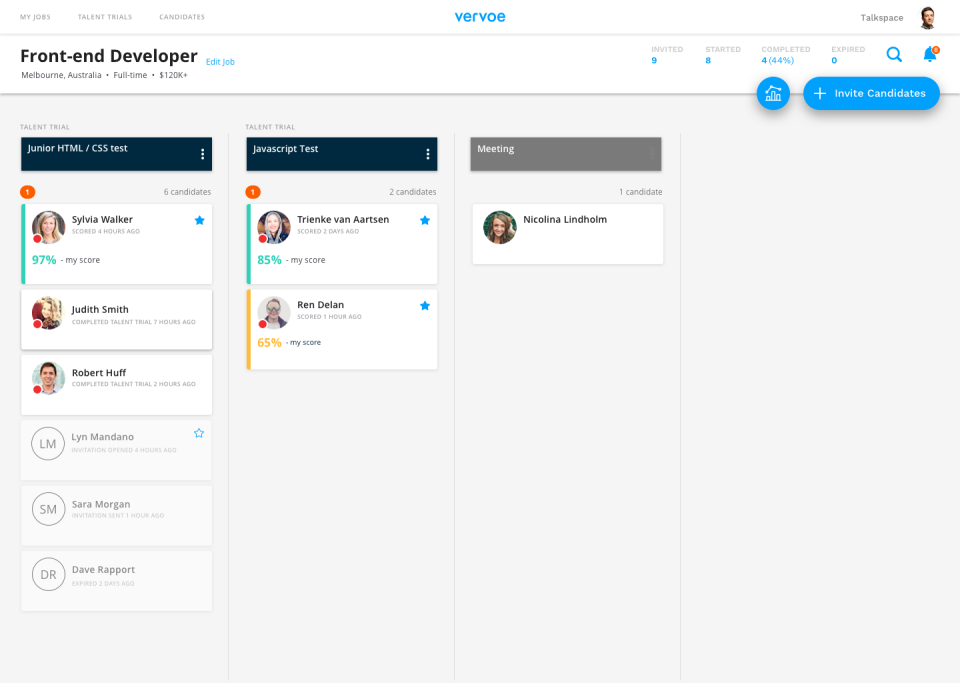Click '6 candidates' count label
Image resolution: width=960 pixels, height=683 pixels.
pyautogui.click(x=187, y=192)
